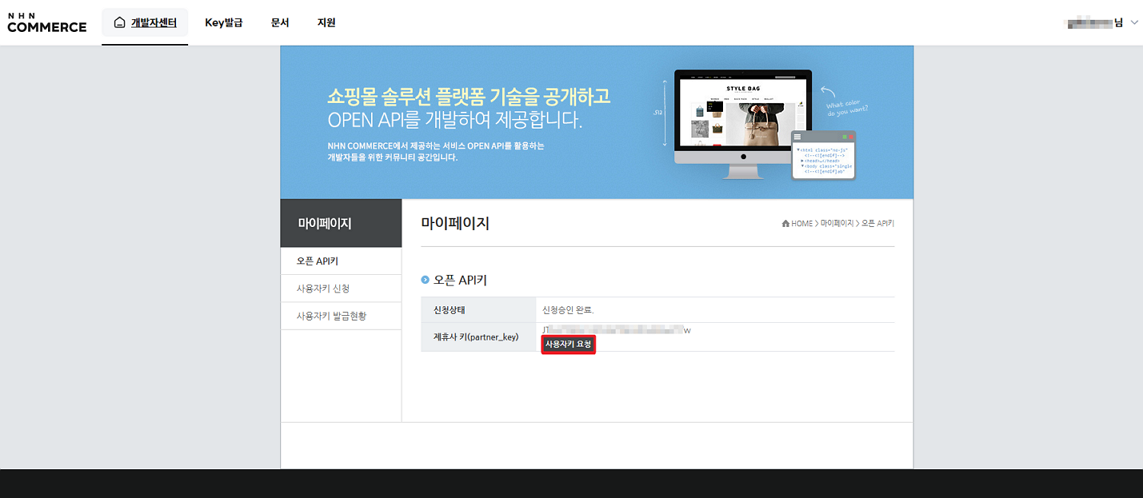Screen dimensions: 1143x498
Task: Open the 지원 menu
Action: click(x=326, y=22)
